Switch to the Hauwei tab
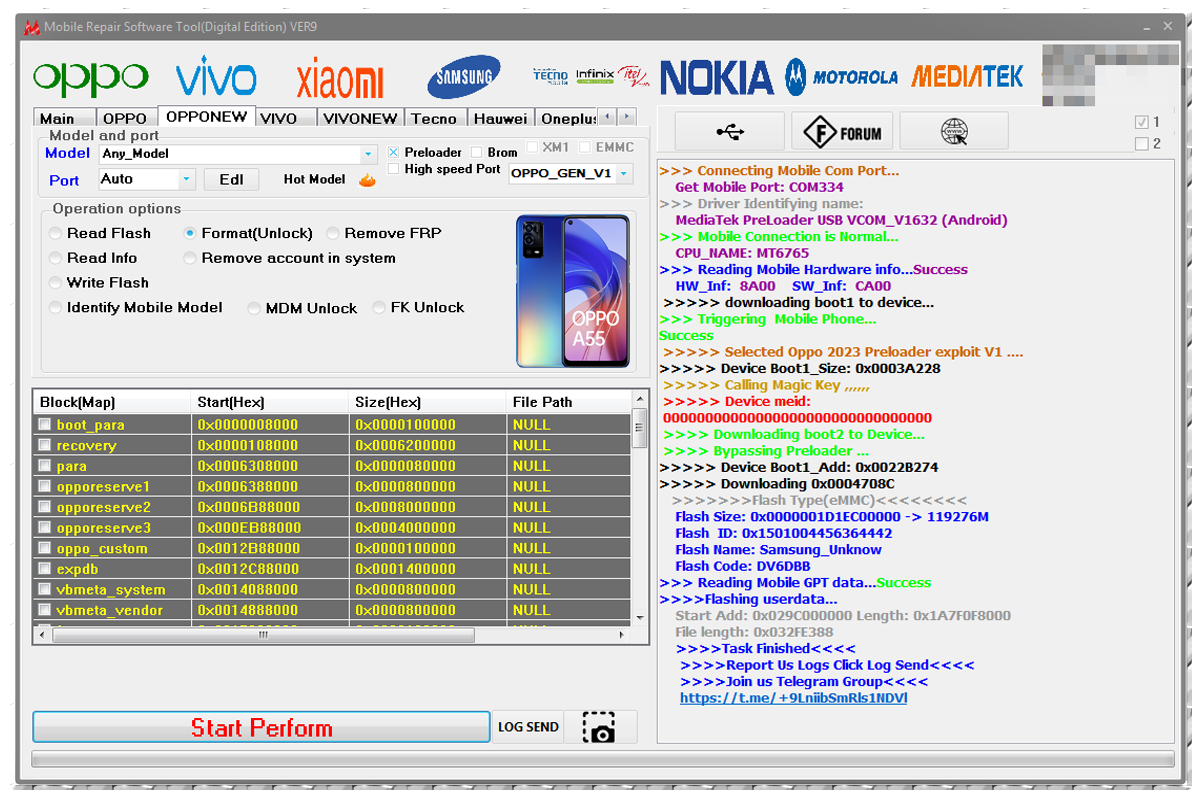This screenshot has width=1200, height=800. click(x=500, y=118)
